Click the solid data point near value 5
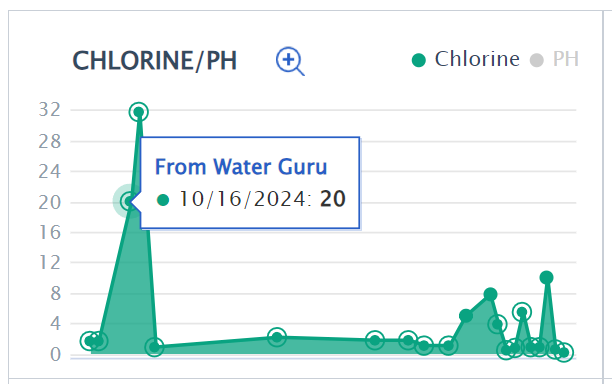The height and width of the screenshot is (384, 612). (x=466, y=316)
